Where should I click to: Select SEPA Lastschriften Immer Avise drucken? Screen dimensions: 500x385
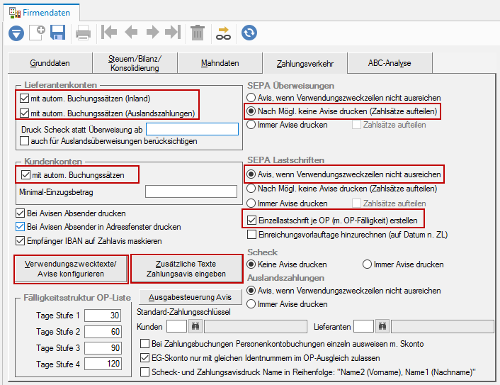(251, 203)
